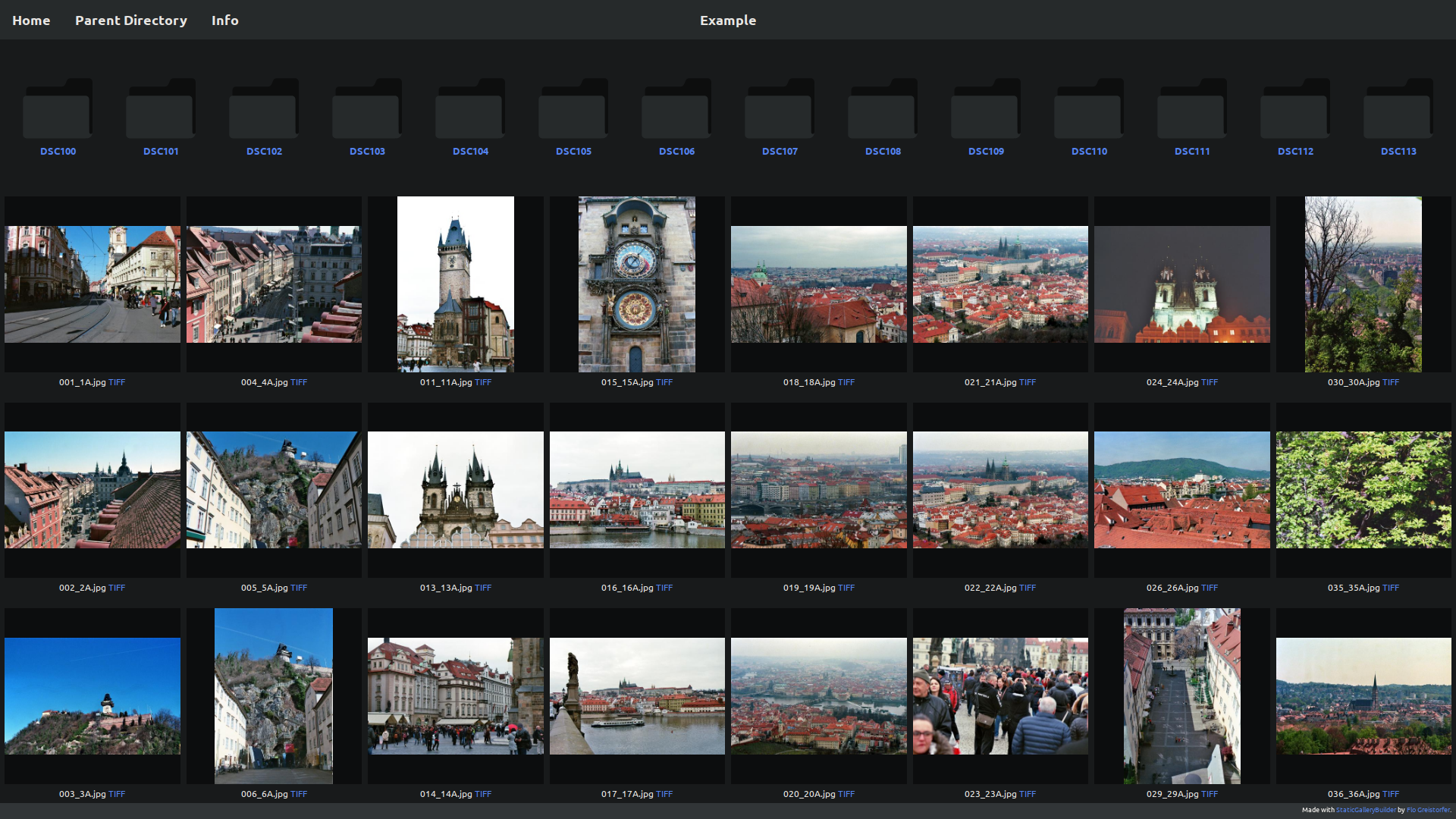The width and height of the screenshot is (1456, 819).
Task: Download TIFF version of 015_15A.jpg
Action: [664, 382]
